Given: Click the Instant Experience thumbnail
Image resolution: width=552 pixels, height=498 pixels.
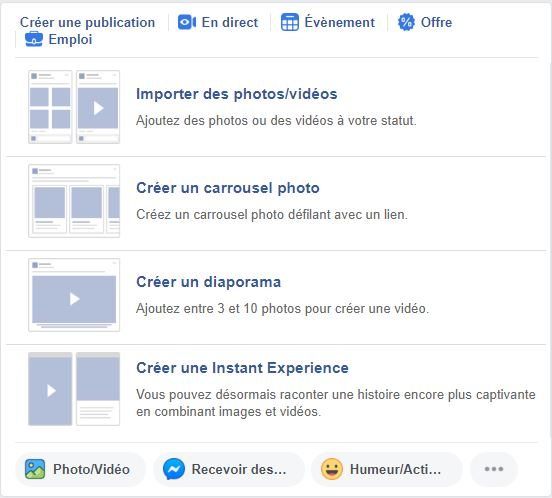Looking at the screenshot, I should tap(74, 389).
